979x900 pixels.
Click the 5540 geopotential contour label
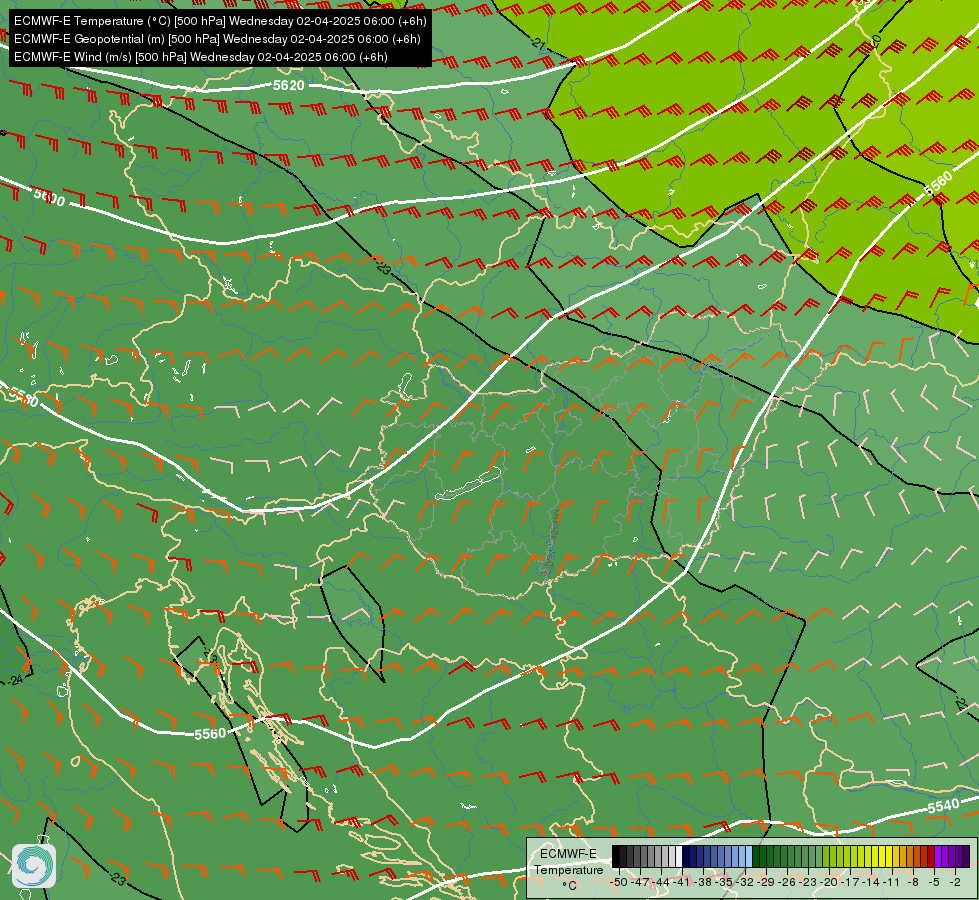943,806
